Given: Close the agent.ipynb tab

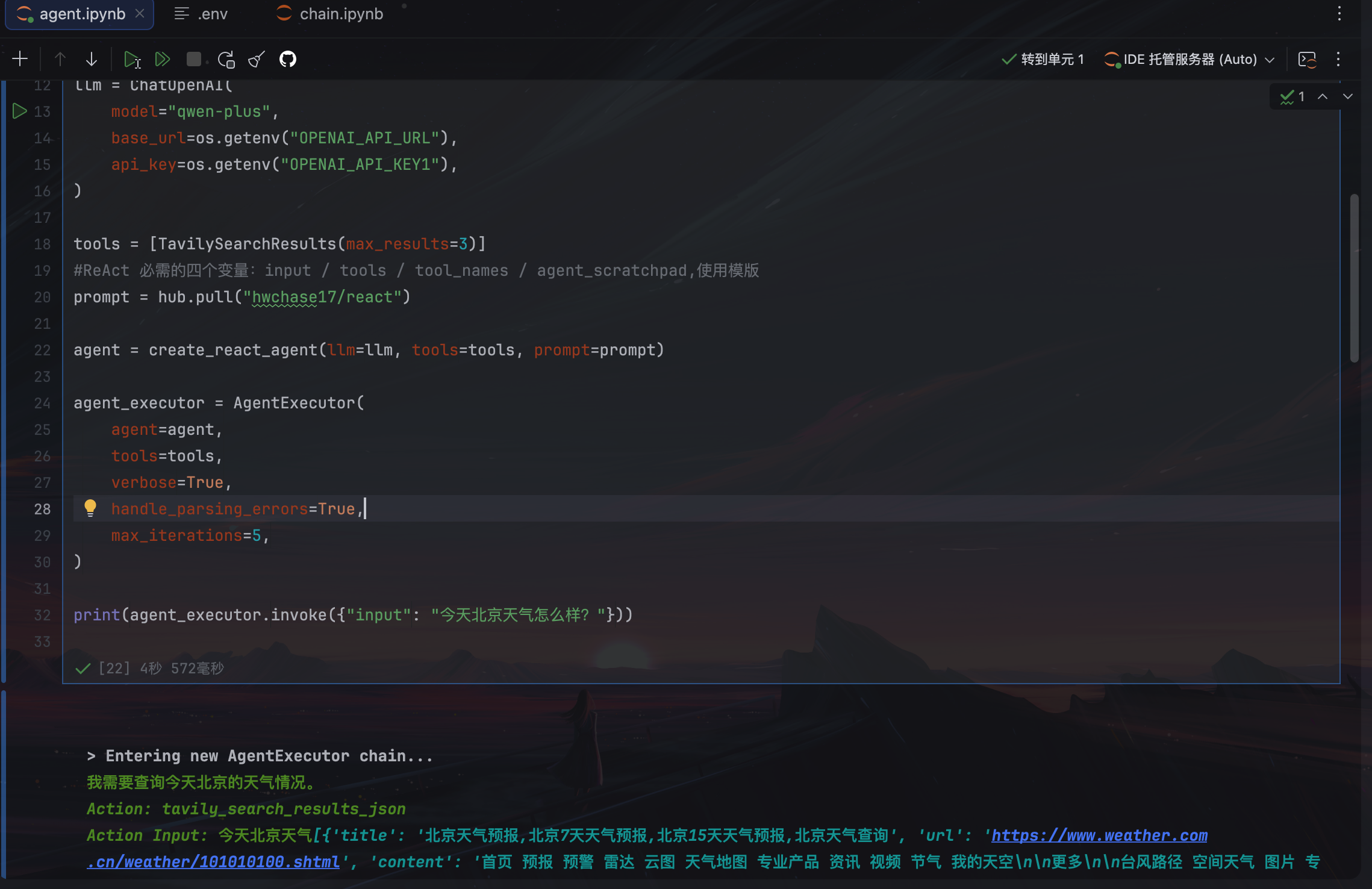Looking at the screenshot, I should coord(140,13).
